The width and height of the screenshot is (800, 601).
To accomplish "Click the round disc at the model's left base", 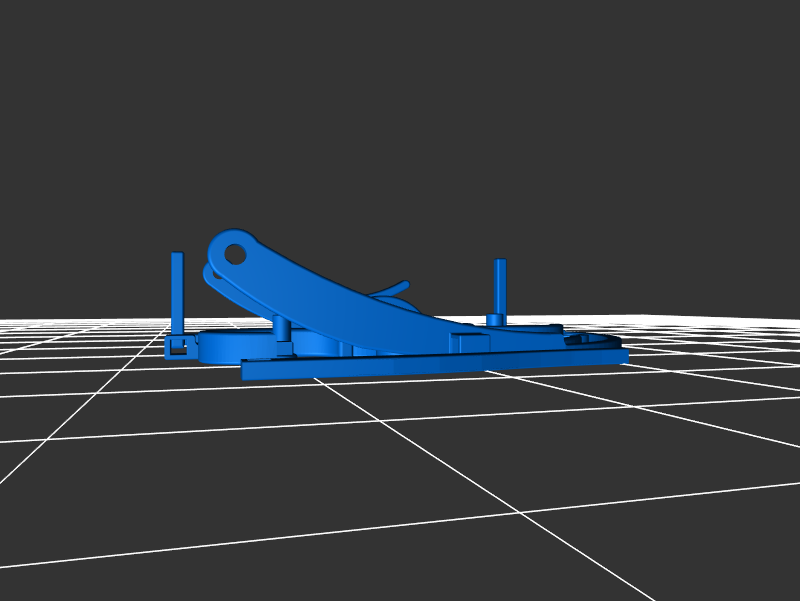I will (235, 346).
